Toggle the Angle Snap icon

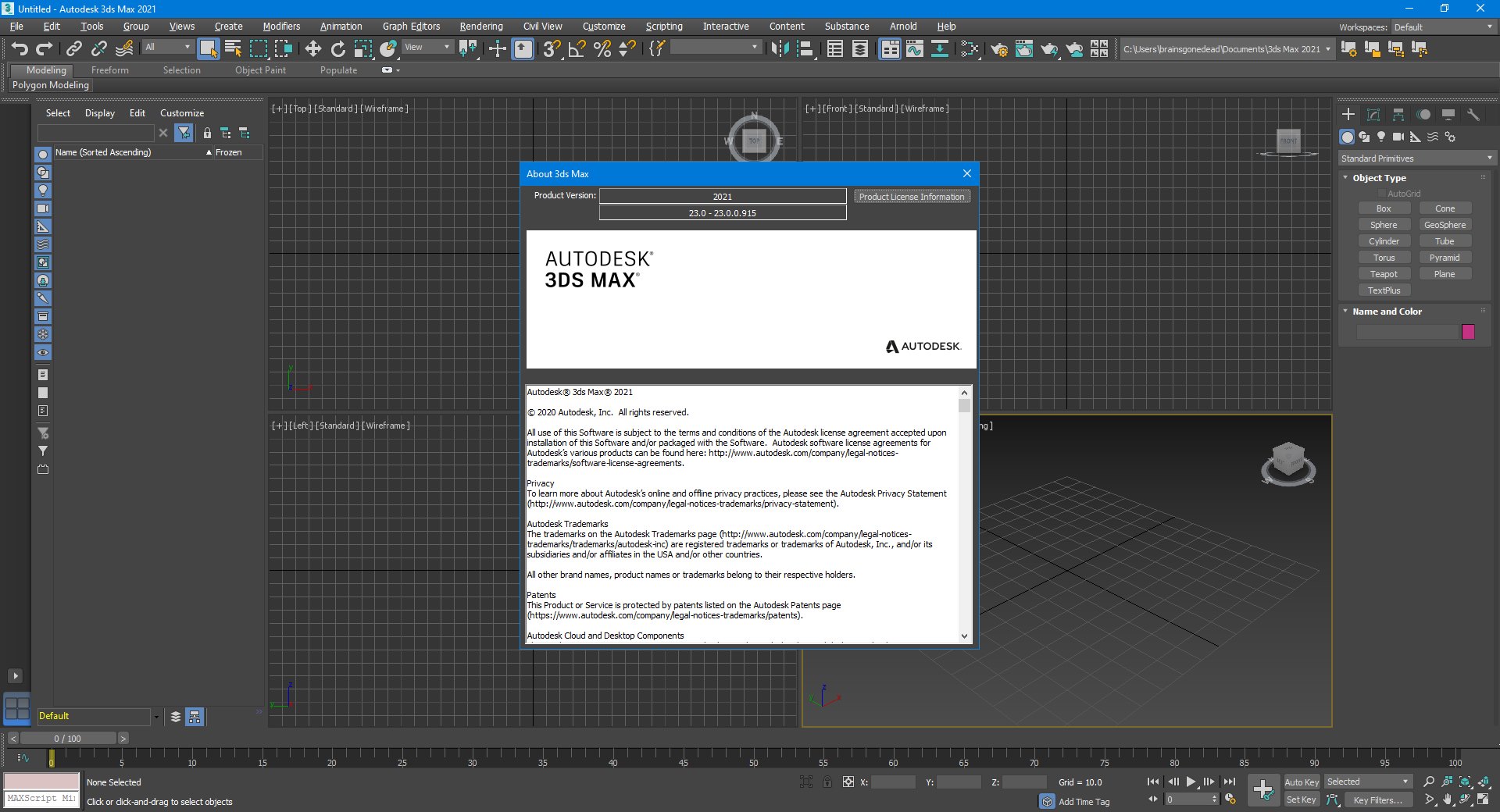point(577,49)
